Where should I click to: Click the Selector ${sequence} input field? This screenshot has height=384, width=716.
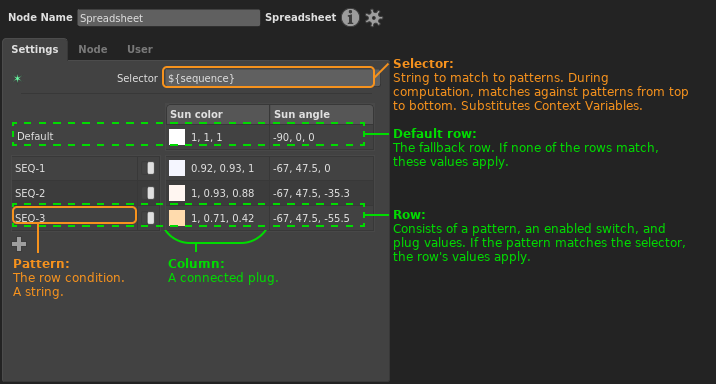[x=268, y=78]
